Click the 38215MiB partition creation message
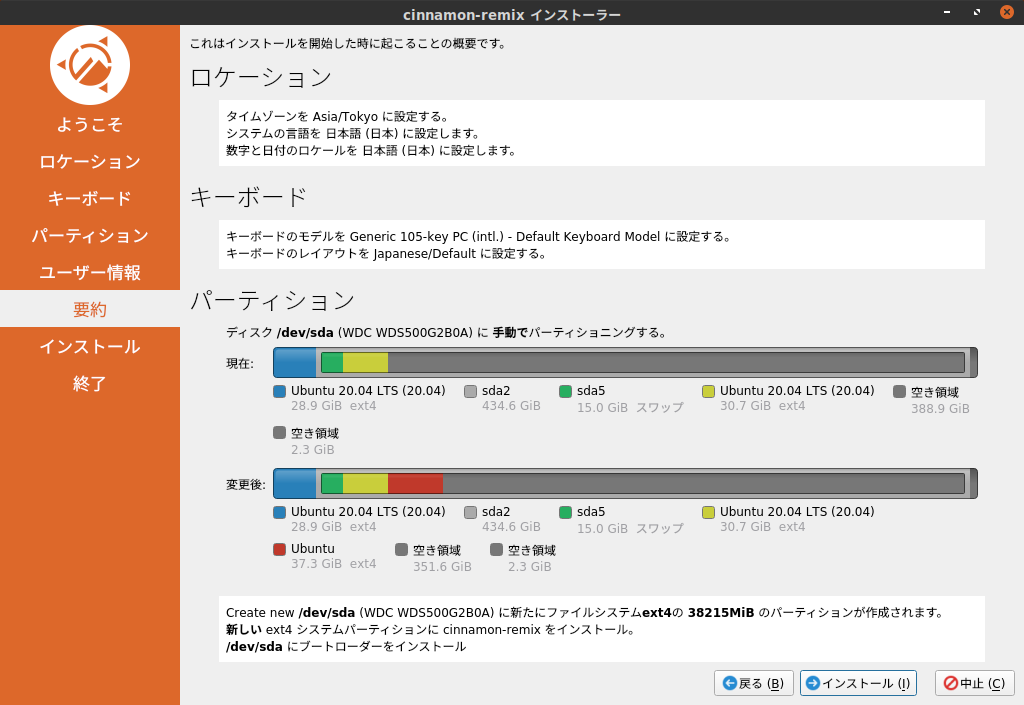This screenshot has width=1024, height=705. pos(585,612)
